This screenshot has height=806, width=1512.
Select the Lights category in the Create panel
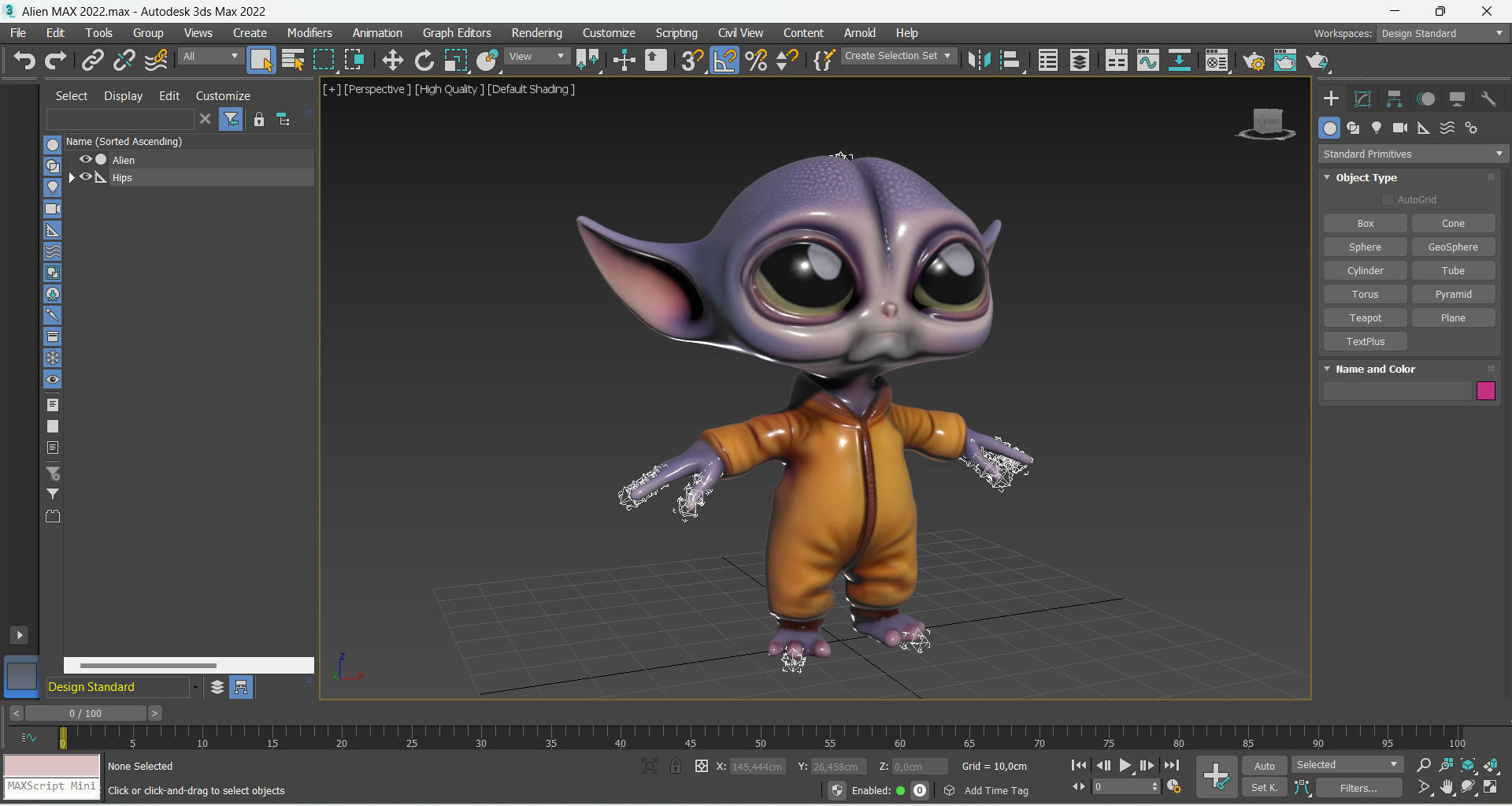click(1377, 128)
